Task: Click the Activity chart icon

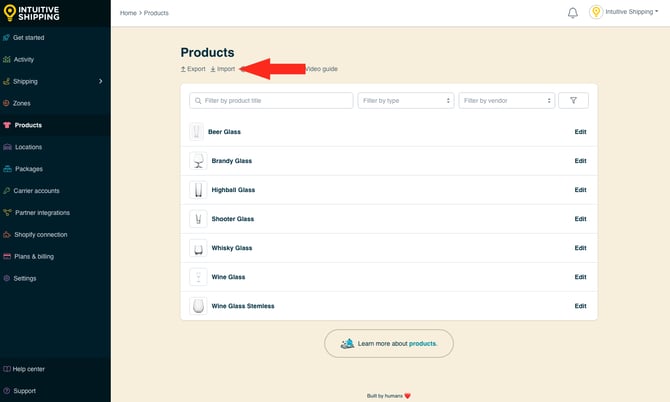Action: [x=6, y=59]
